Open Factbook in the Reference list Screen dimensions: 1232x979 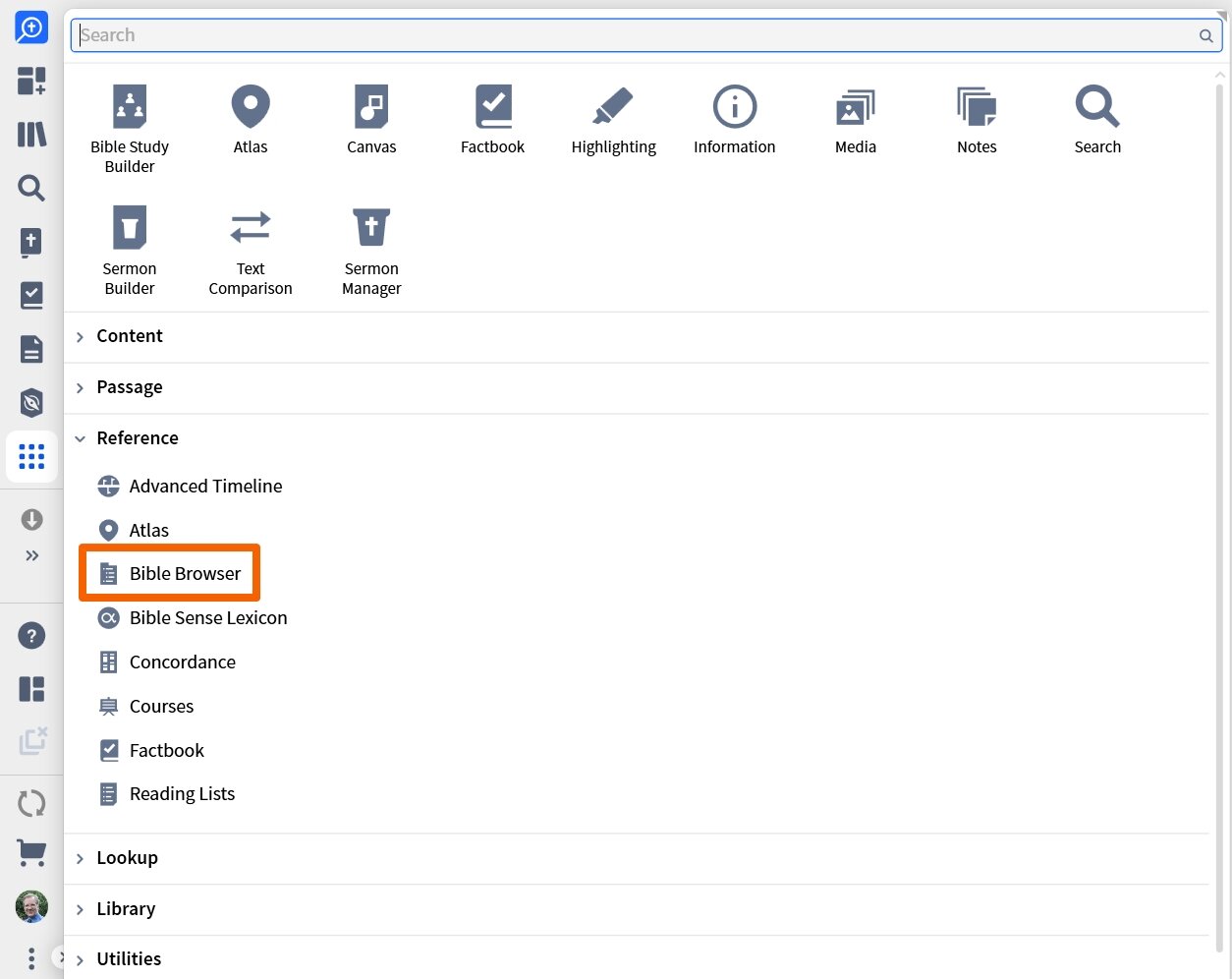click(151, 750)
